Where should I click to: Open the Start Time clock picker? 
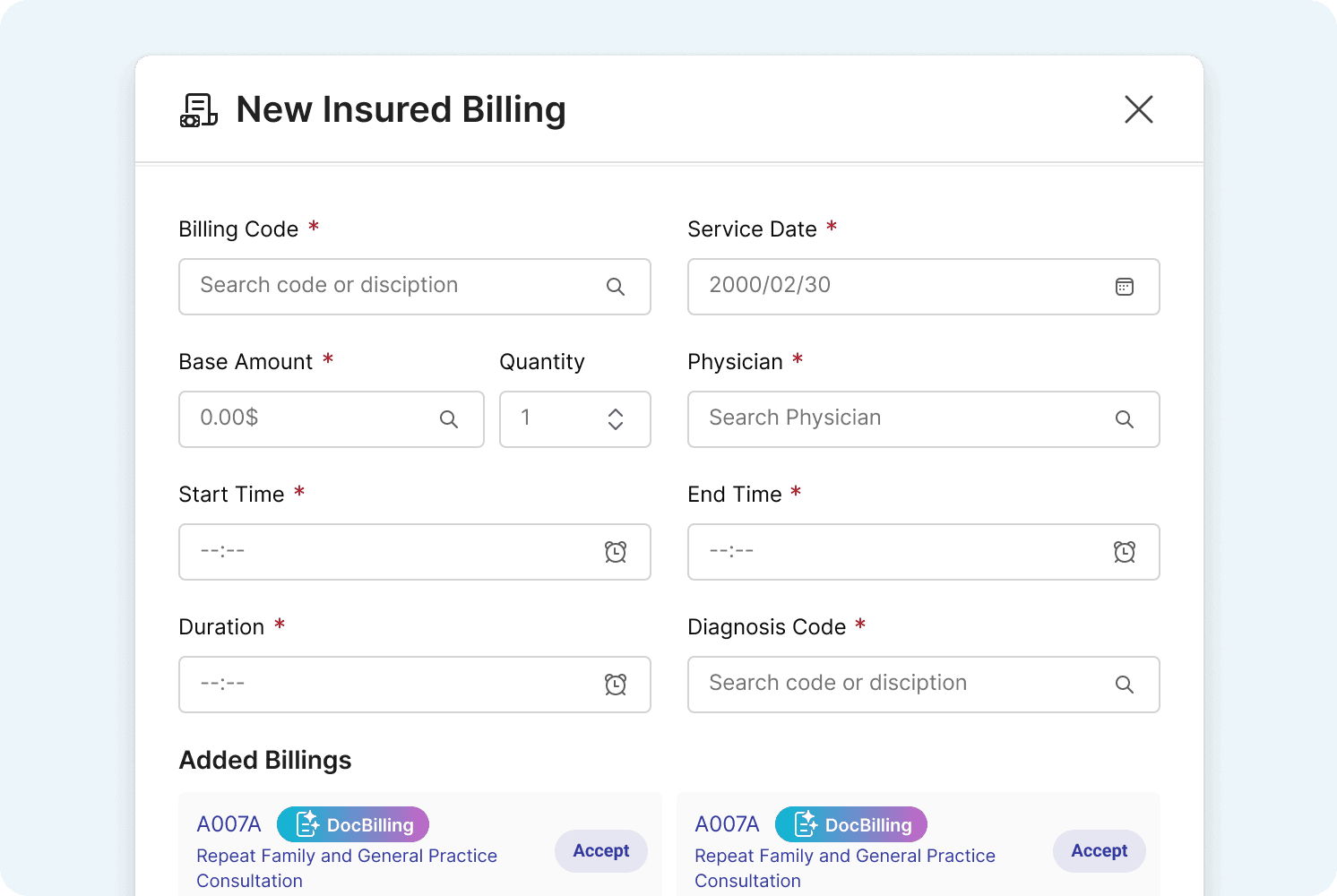[615, 552]
